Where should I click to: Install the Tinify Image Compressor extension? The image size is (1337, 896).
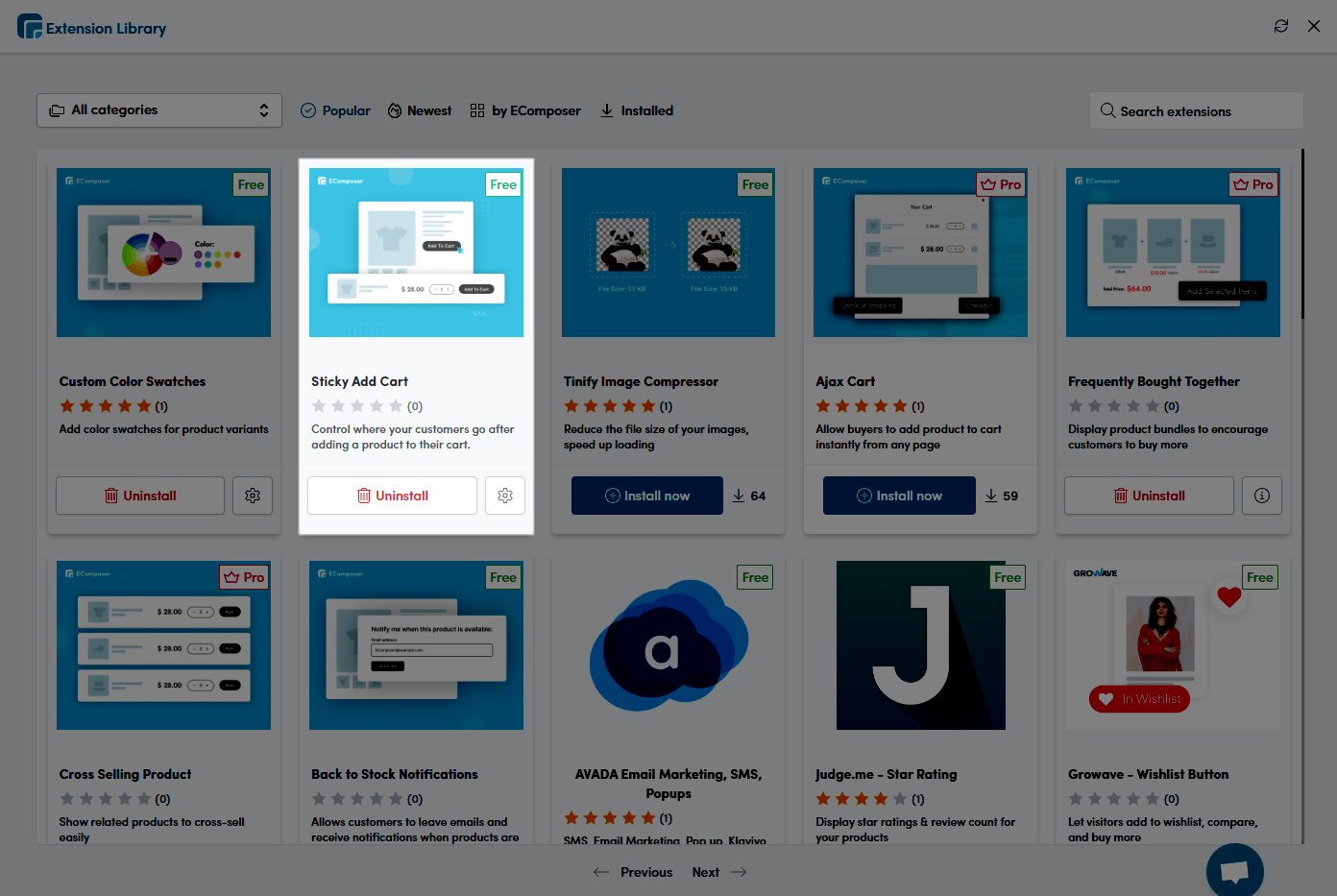647,496
